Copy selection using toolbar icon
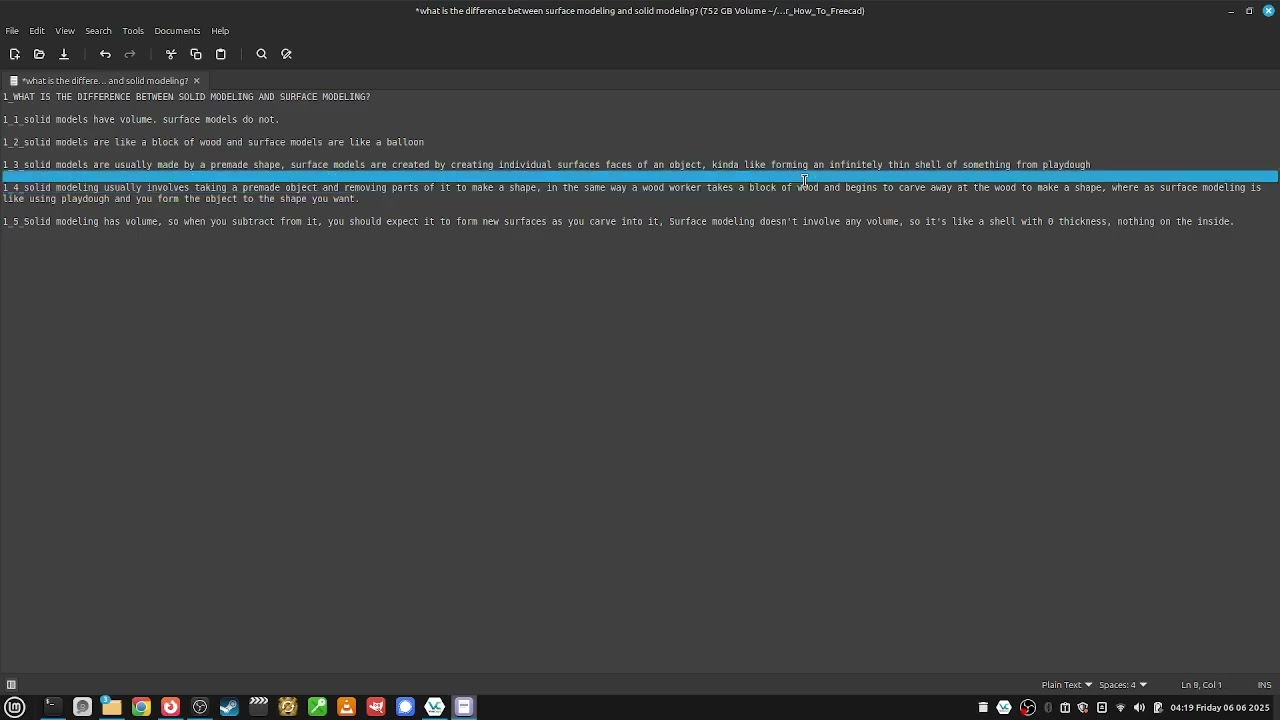This screenshot has height=720, width=1280. pos(196,54)
